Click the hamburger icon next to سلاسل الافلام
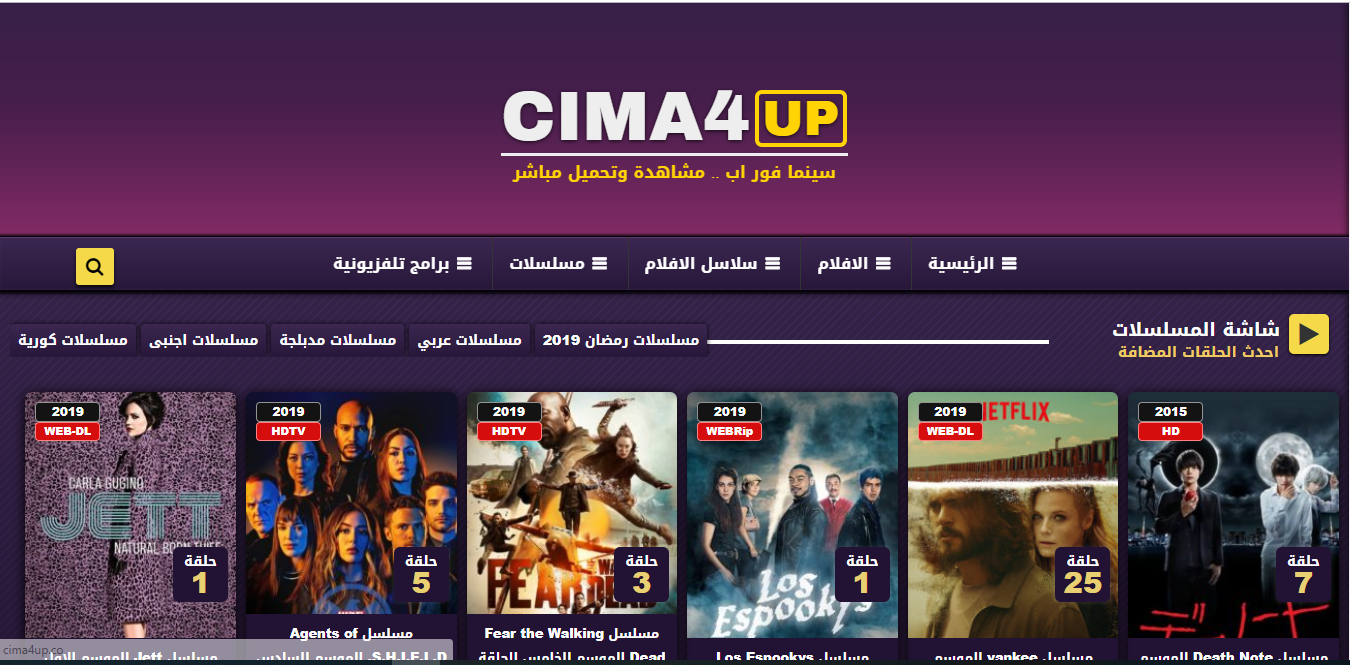The image size is (1350, 665). [x=773, y=264]
